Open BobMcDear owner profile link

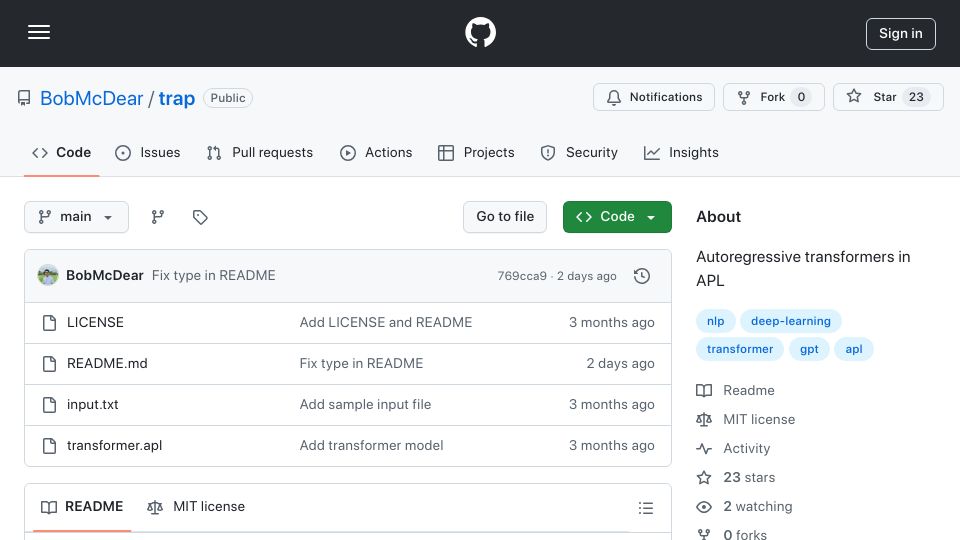click(91, 98)
